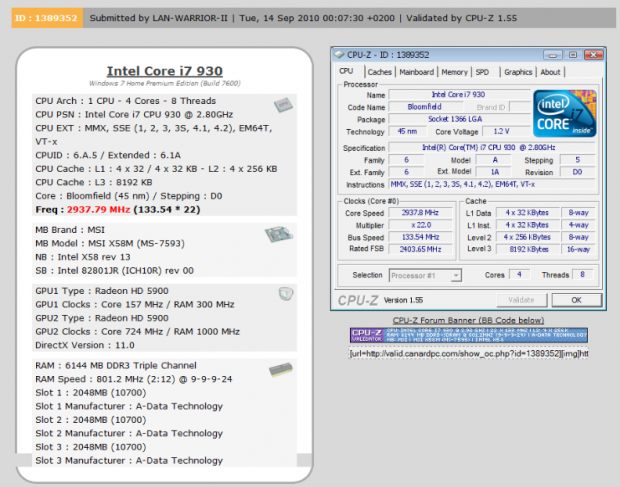Click the Level 3 16-way field
This screenshot has width=620, height=487.
[578, 249]
